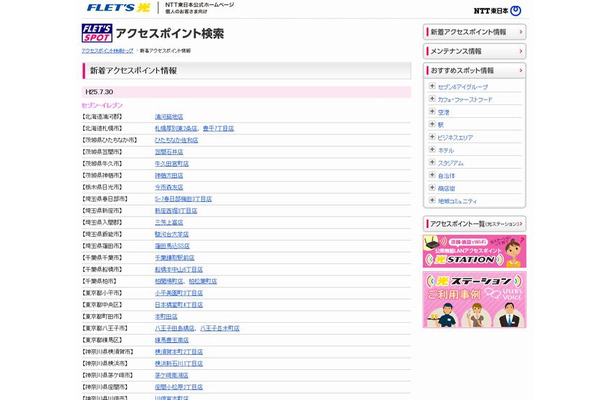Expand the スタジアム plus icon
The width and height of the screenshot is (610, 400).
432,162
